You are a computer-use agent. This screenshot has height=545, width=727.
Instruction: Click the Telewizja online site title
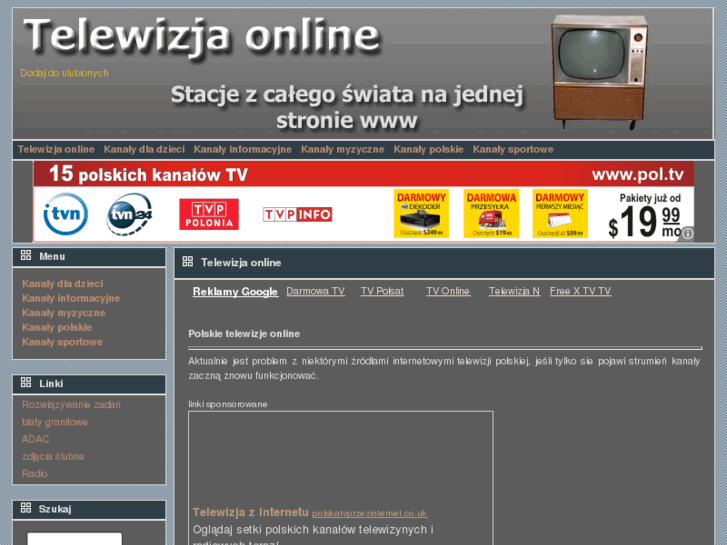pyautogui.click(x=202, y=36)
